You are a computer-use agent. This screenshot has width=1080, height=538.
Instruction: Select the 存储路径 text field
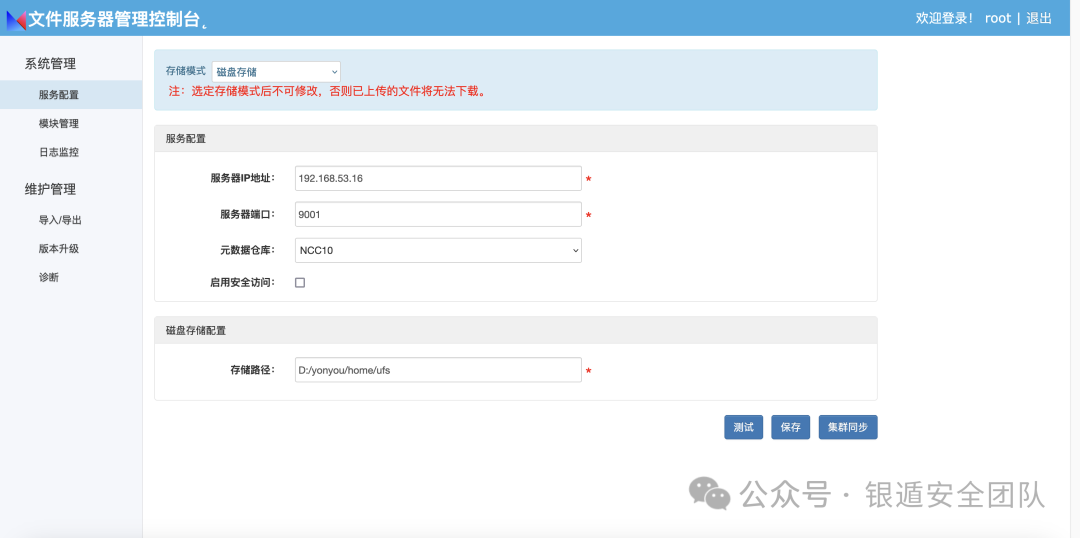point(438,370)
